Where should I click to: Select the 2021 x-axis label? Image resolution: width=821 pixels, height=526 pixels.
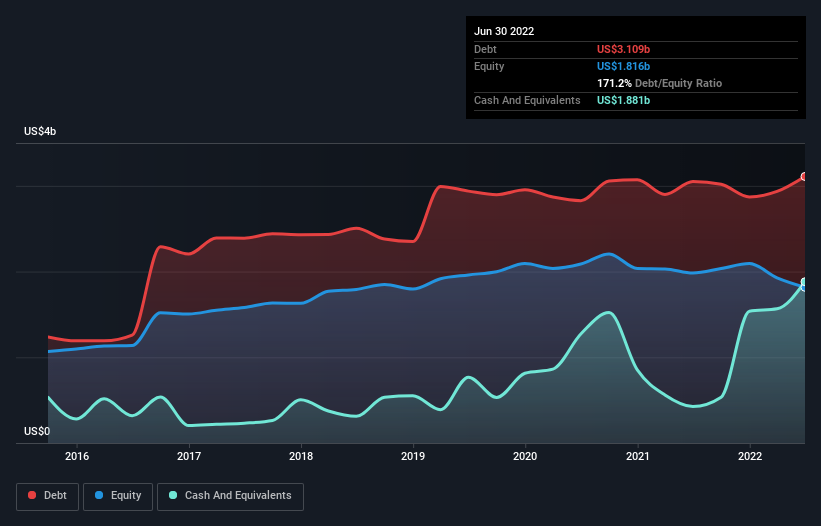(x=638, y=456)
